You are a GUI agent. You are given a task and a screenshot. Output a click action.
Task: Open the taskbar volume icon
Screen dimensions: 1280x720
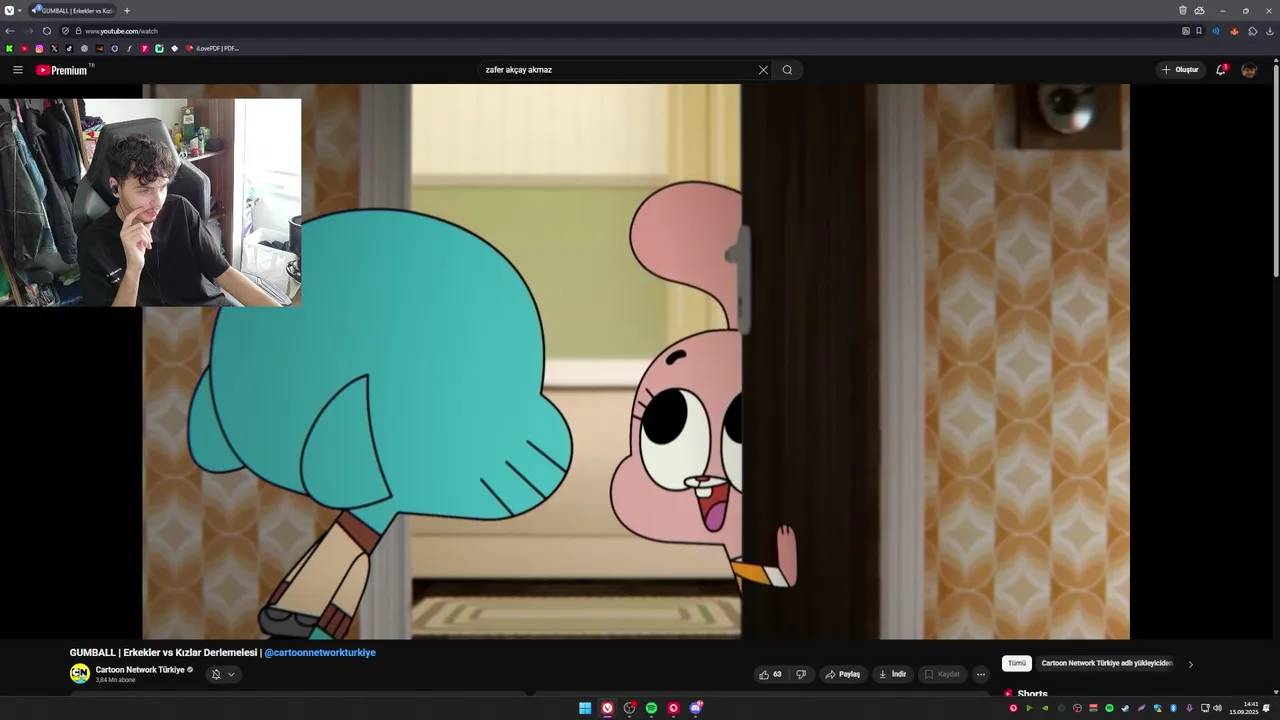pos(1217,708)
